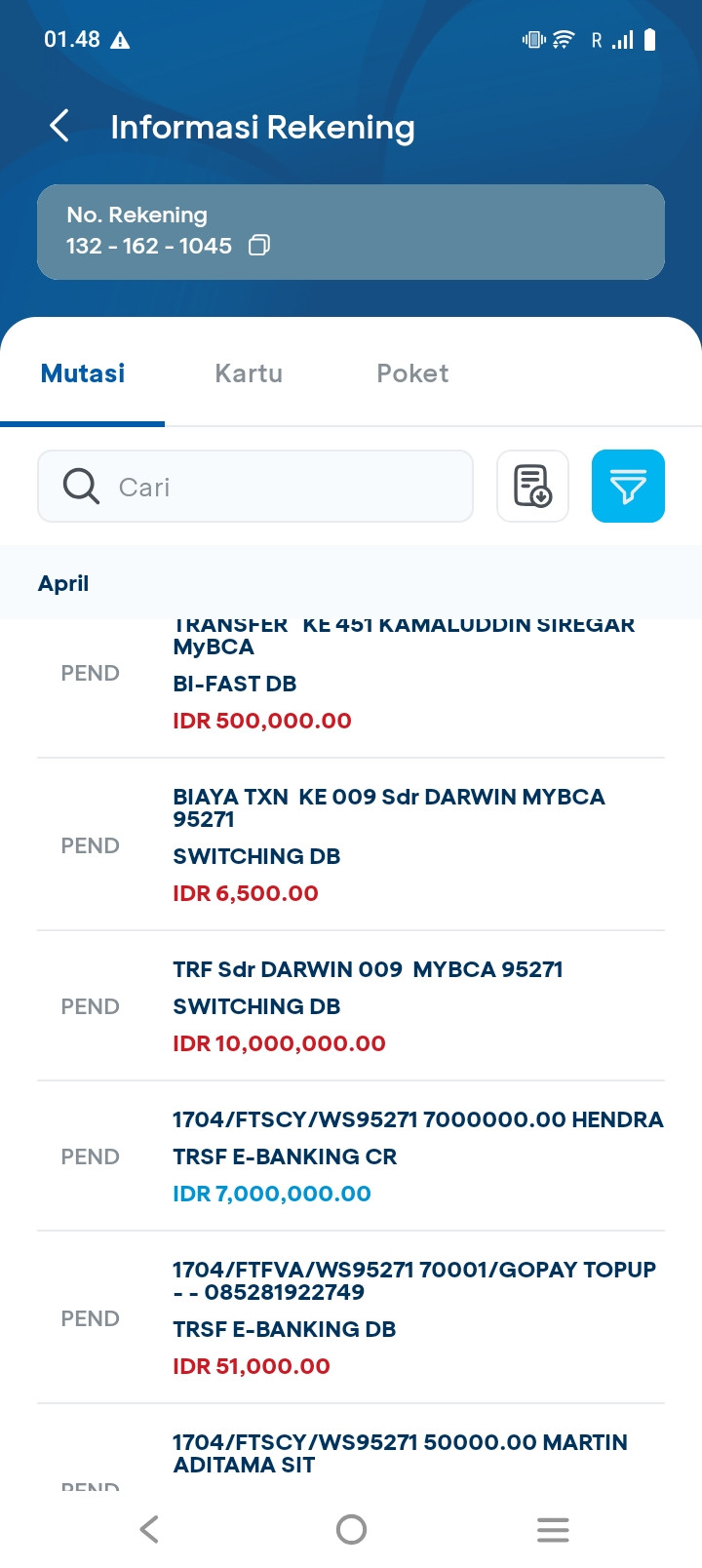Copy the account number with copy icon
The height and width of the screenshot is (1568, 702).
coord(258,245)
